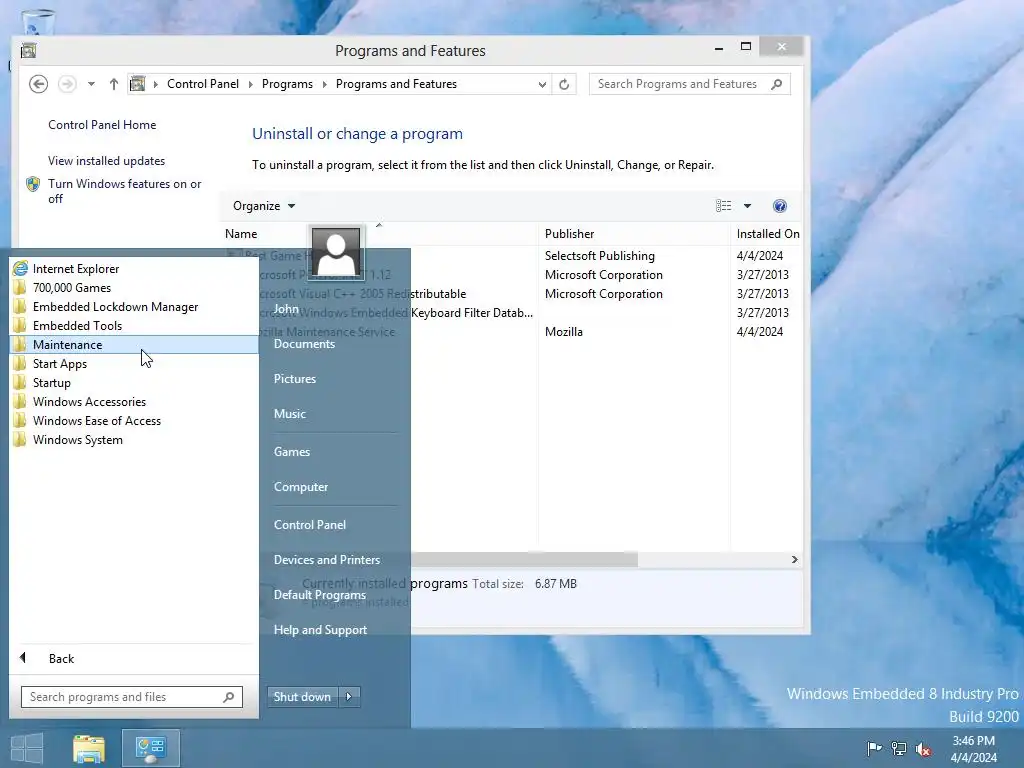Click the muted volume icon in tray

pos(923,749)
